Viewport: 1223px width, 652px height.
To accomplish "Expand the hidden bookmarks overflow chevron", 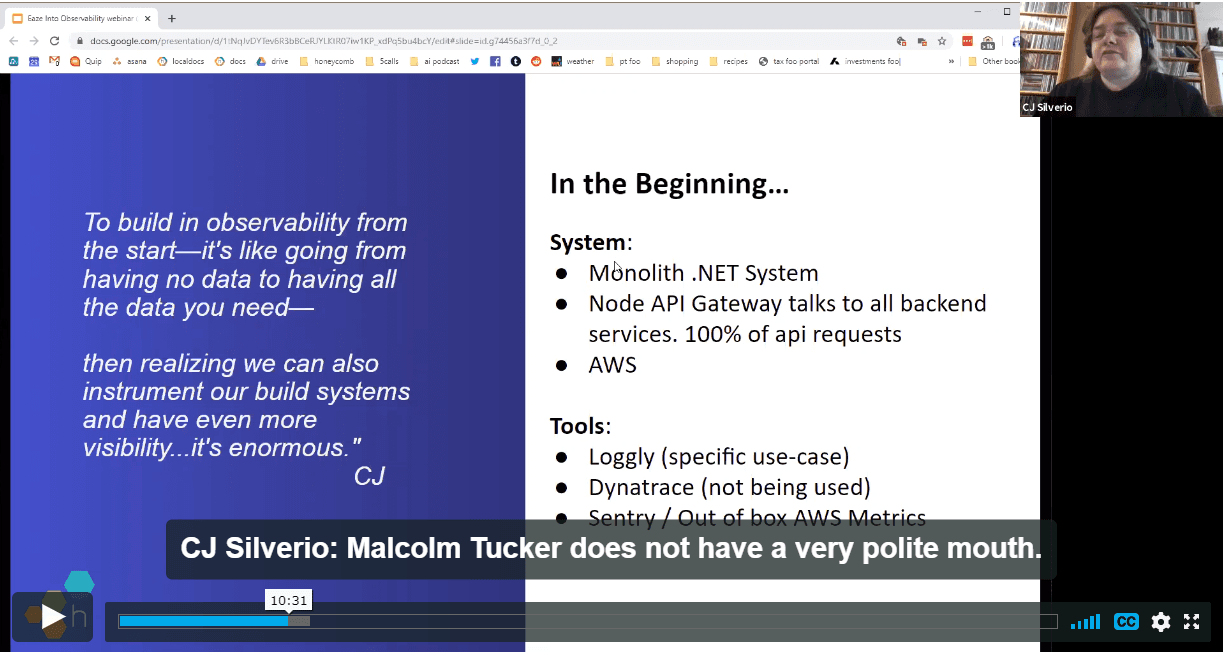I will click(x=951, y=61).
